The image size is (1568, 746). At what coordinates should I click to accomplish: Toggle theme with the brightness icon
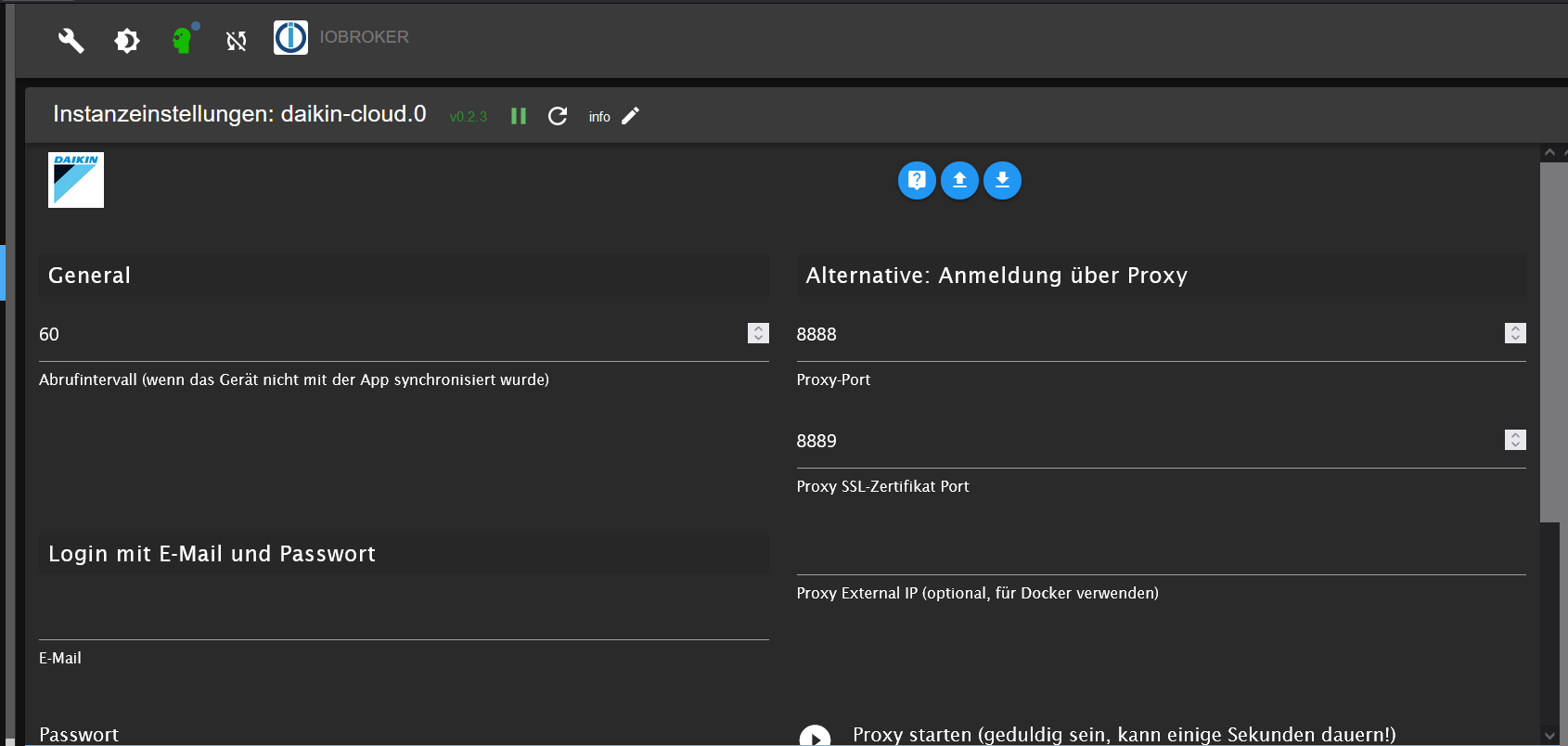[x=127, y=40]
